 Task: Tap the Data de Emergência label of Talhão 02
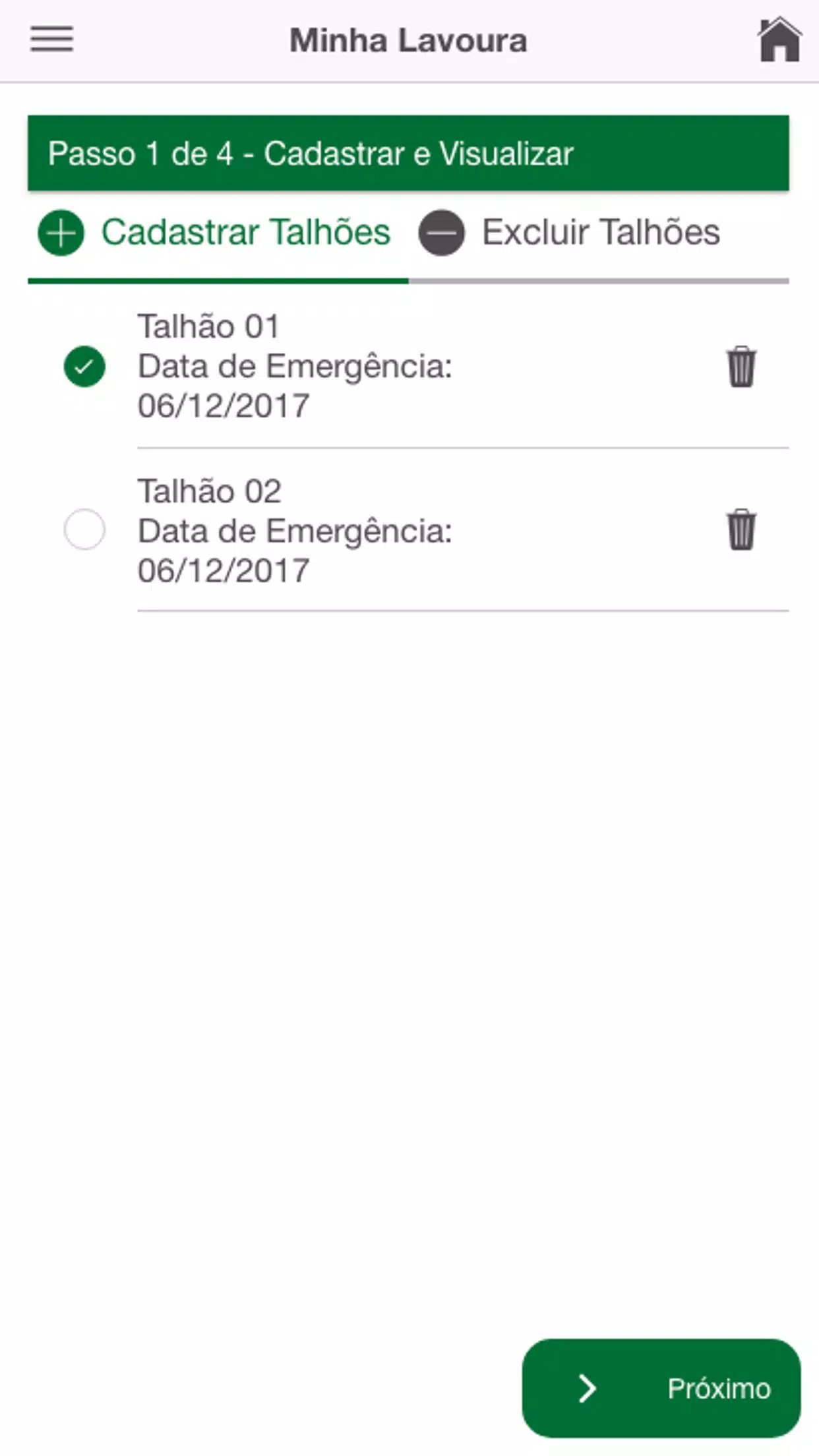(295, 531)
